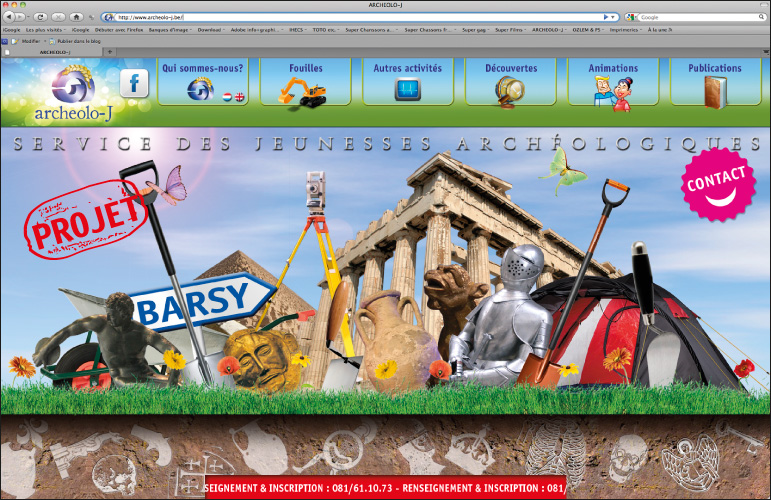Screen dimensions: 771x500
Task: Expand the Banques d'image bookmark folder
Action: [x=170, y=30]
